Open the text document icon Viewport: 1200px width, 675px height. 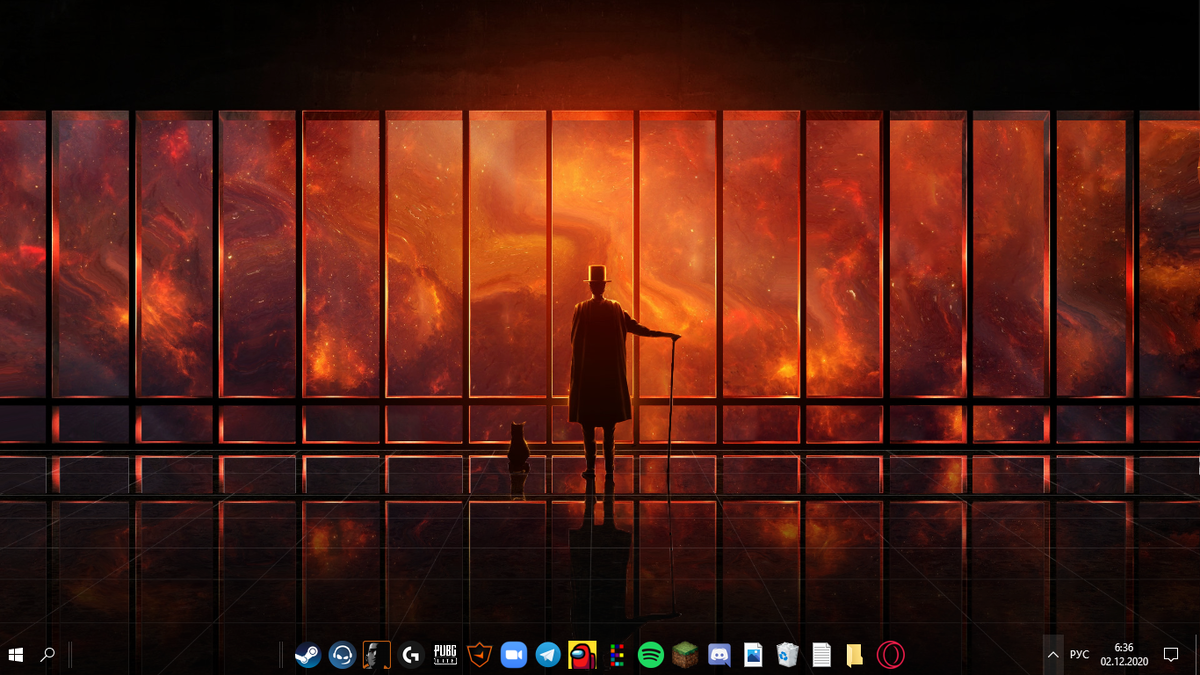tap(822, 655)
